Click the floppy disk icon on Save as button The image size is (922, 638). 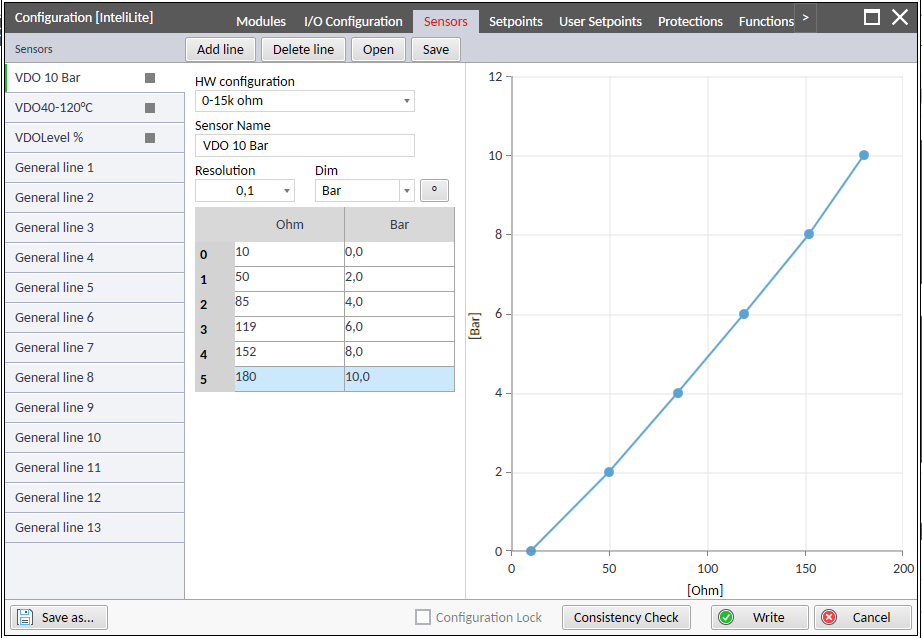coord(24,617)
